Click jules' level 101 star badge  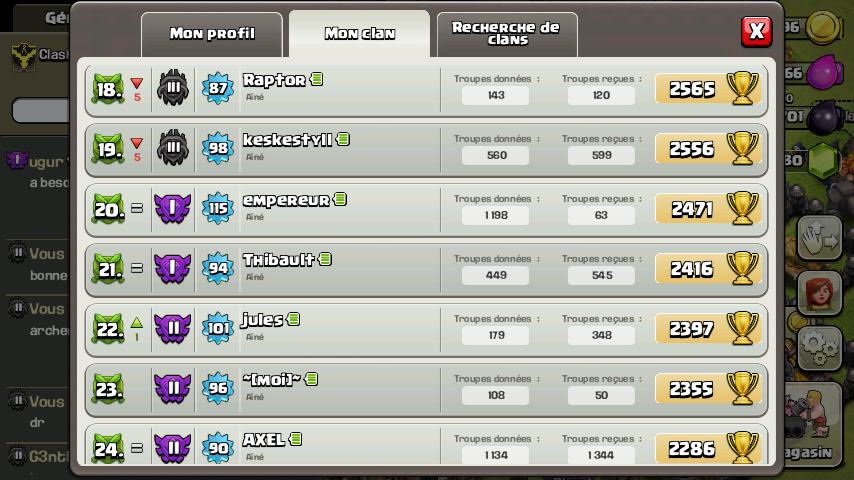(x=218, y=328)
